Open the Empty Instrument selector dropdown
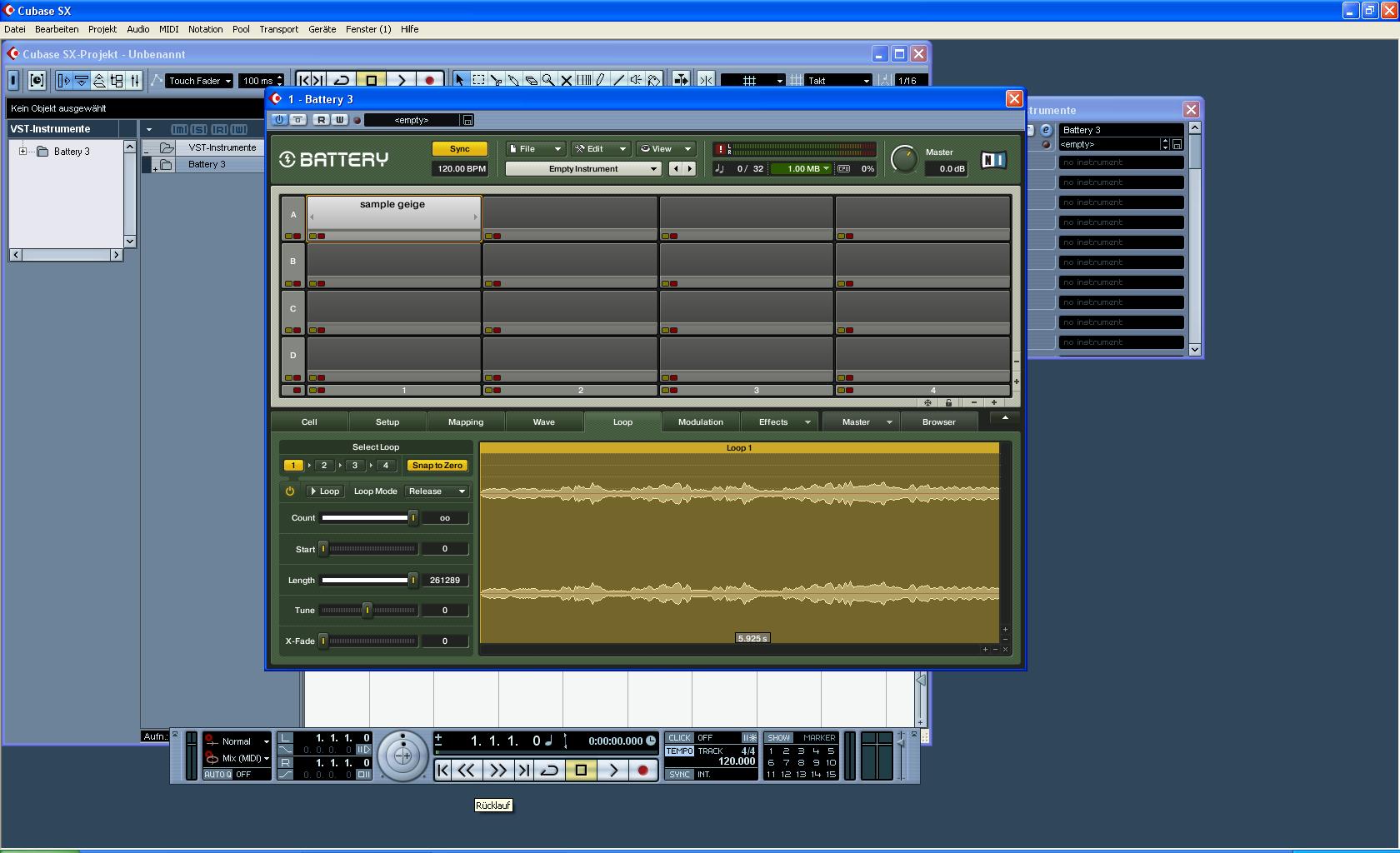The width and height of the screenshot is (1400, 853). click(583, 169)
